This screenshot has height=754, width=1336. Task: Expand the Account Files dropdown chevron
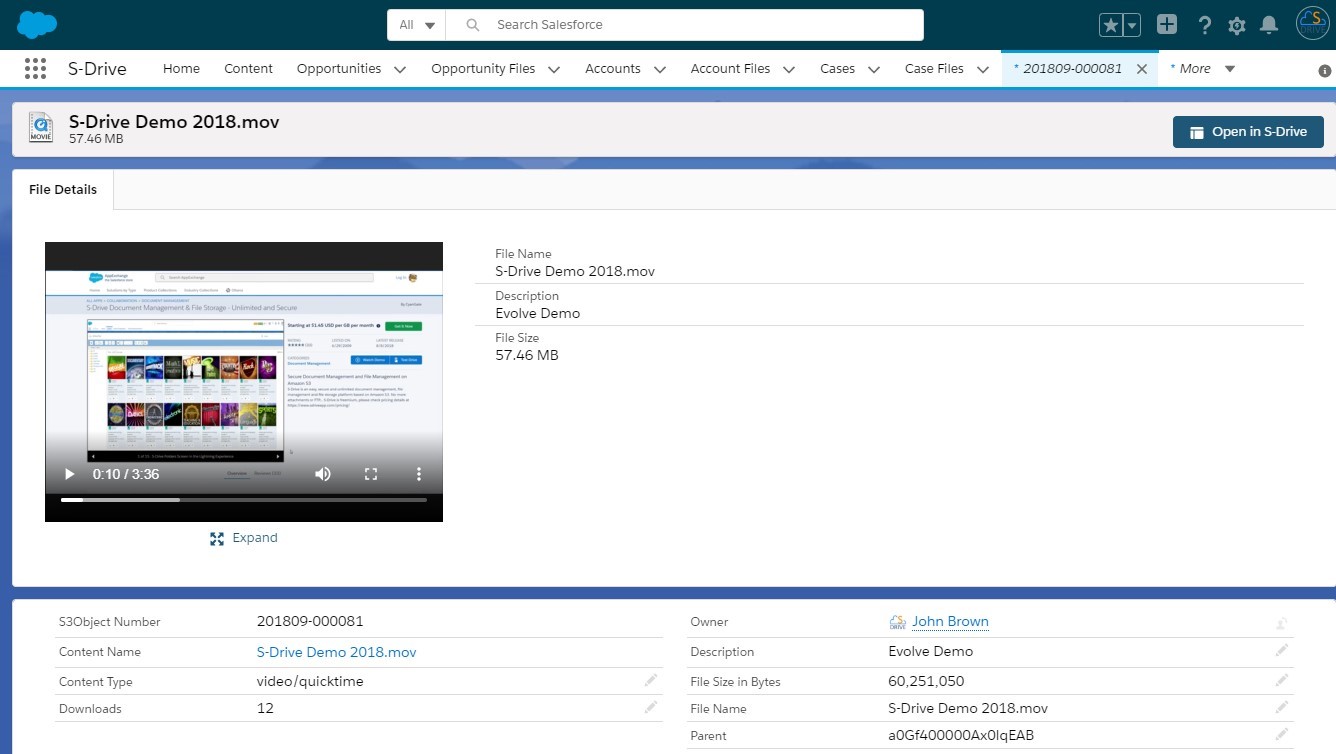coord(789,70)
